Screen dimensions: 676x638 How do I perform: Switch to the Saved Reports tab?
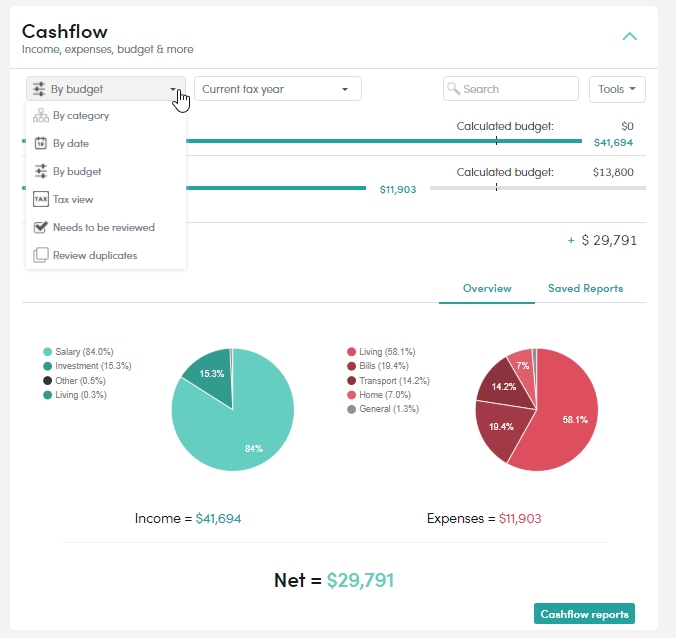pyautogui.click(x=585, y=288)
